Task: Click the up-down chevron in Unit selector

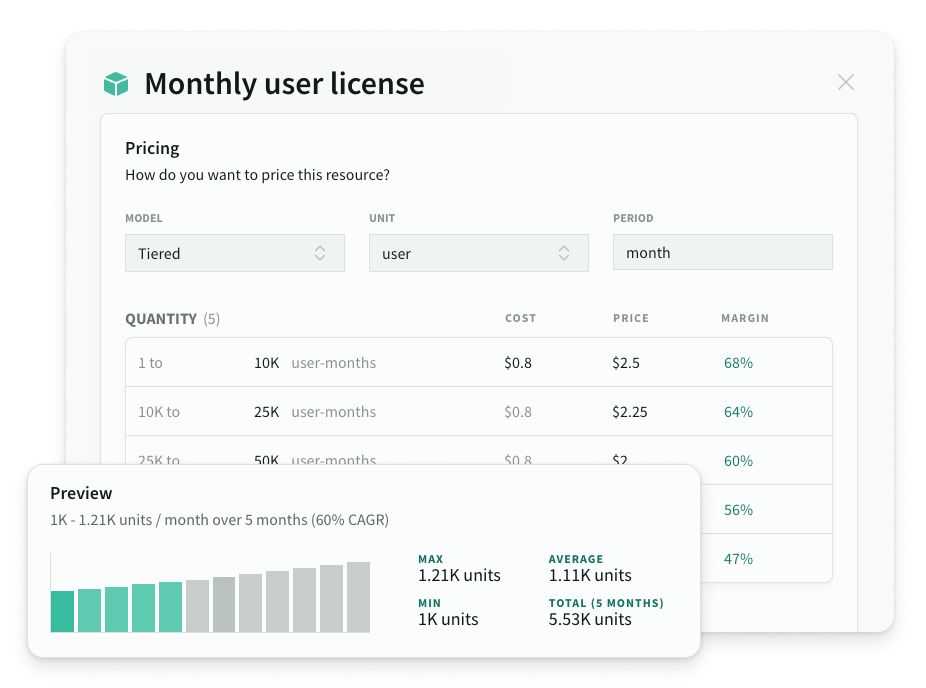Action: pos(564,253)
